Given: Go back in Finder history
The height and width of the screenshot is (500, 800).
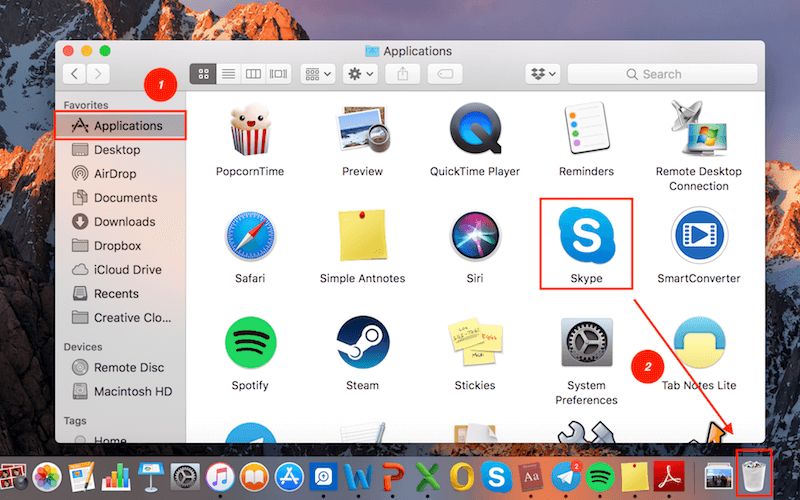Looking at the screenshot, I should point(74,74).
